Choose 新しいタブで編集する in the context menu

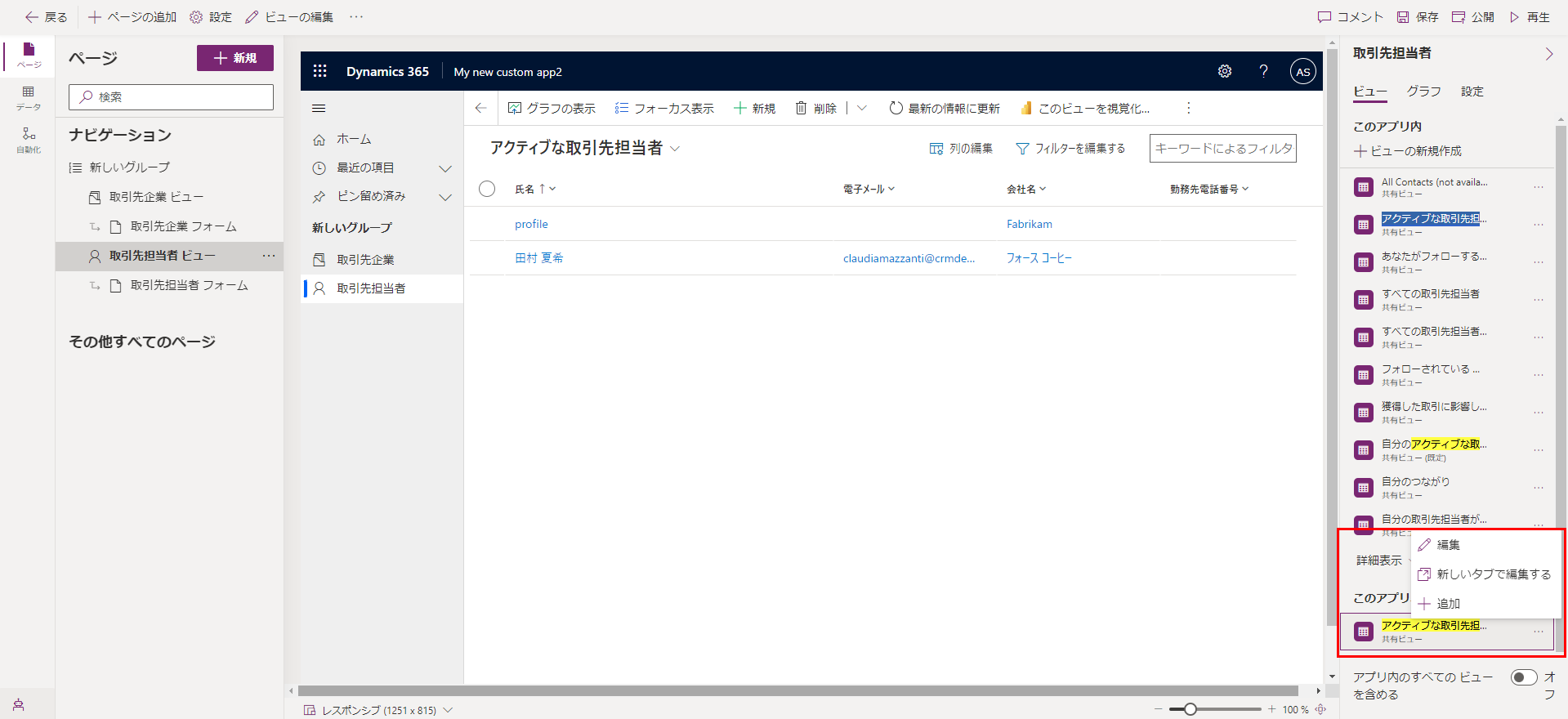click(x=1486, y=574)
